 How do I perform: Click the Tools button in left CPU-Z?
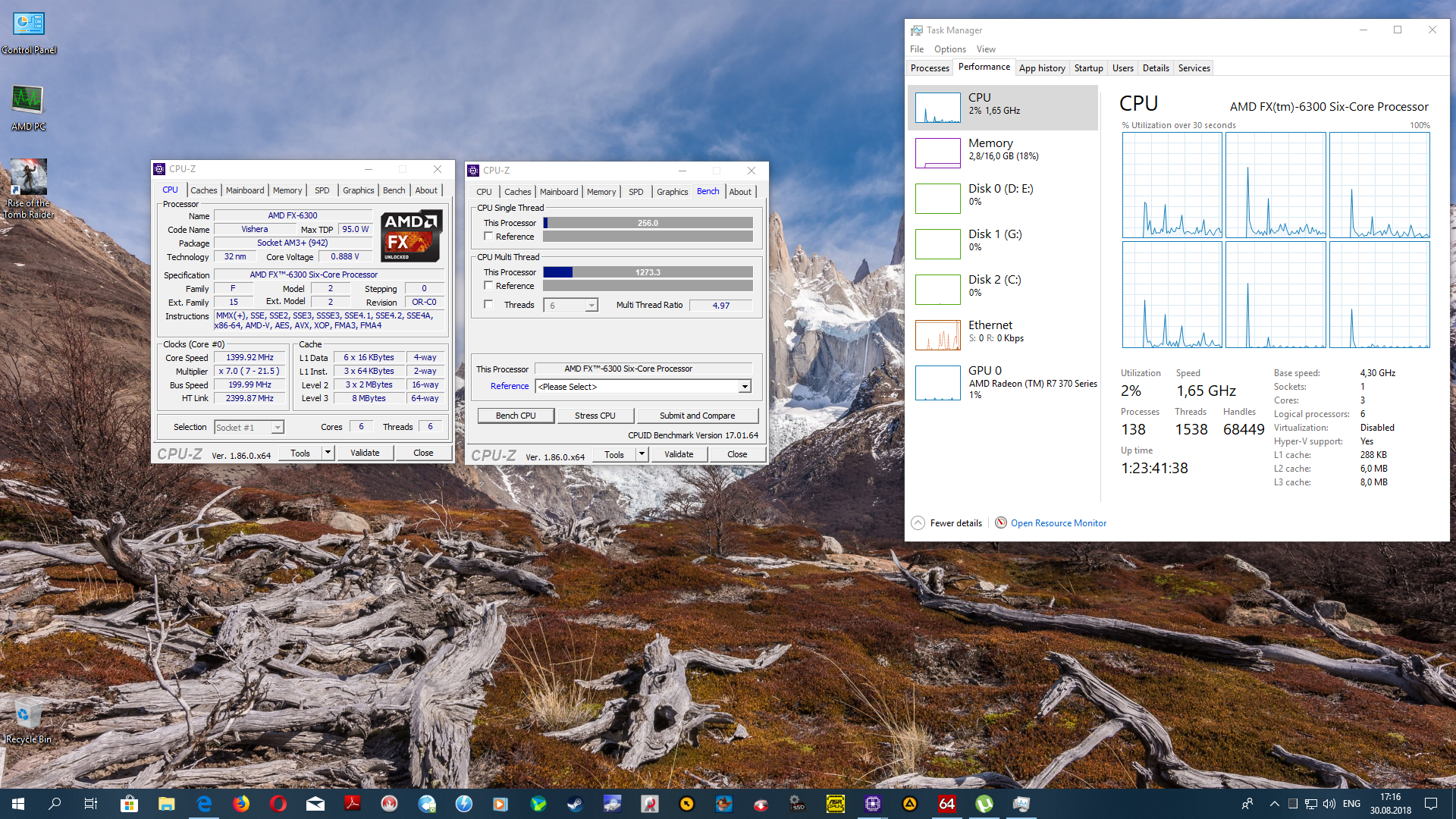coord(300,453)
